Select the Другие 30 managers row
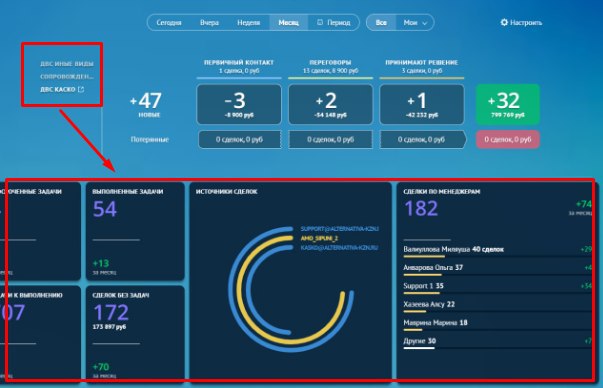The image size is (603, 388). [497, 343]
